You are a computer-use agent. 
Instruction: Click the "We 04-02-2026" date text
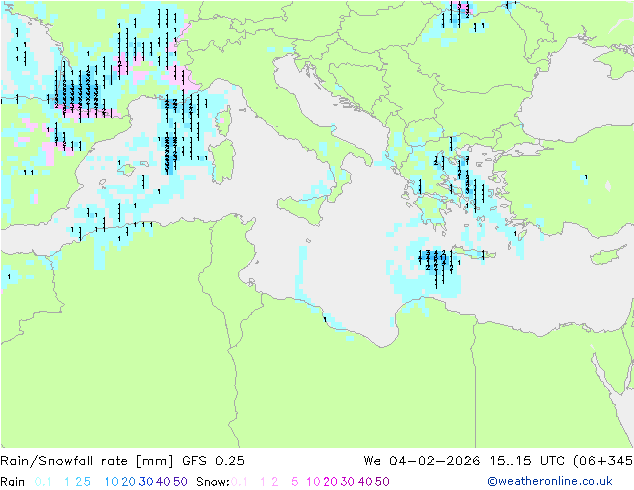click(x=422, y=461)
